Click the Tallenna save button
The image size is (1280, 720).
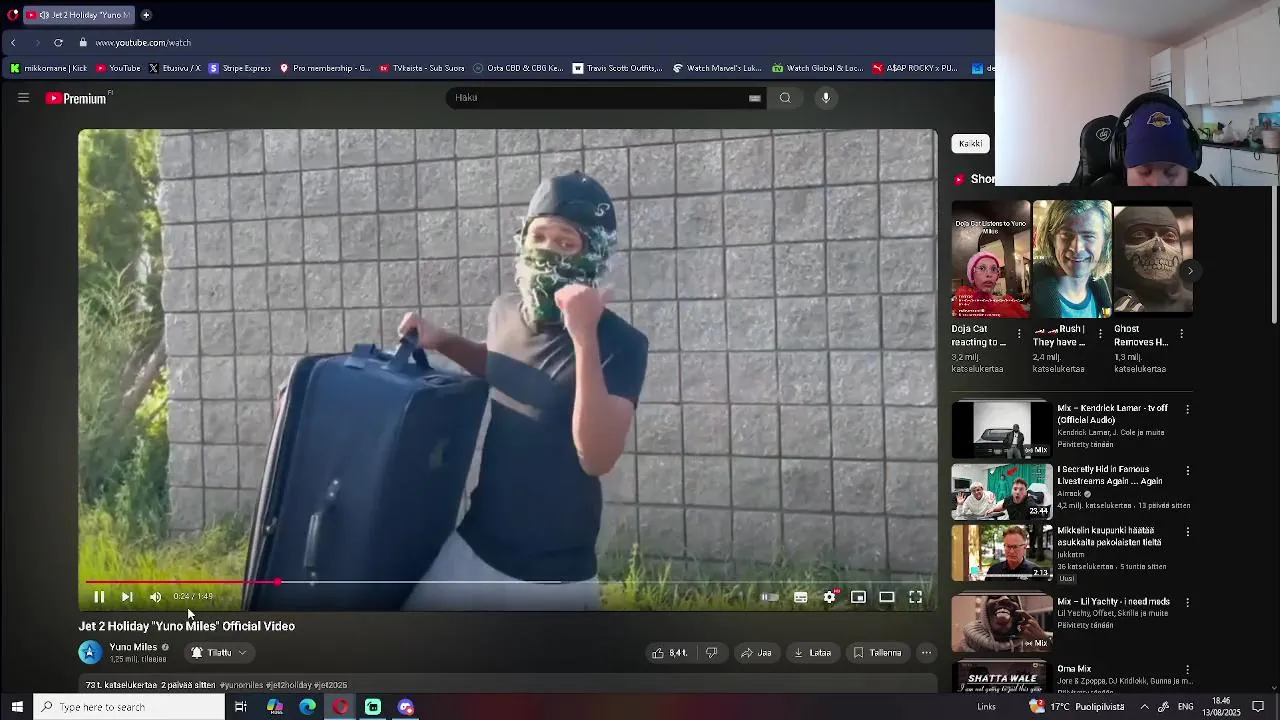click(x=877, y=653)
